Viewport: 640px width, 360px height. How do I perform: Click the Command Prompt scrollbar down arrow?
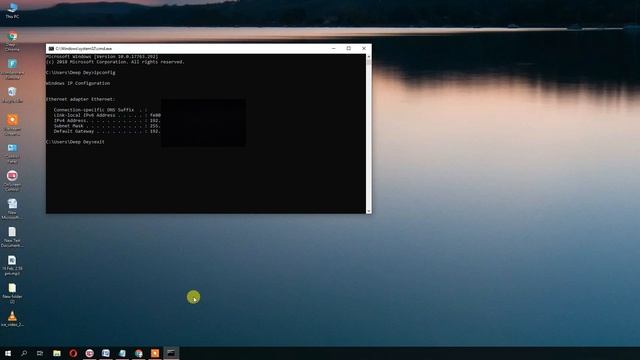[x=369, y=211]
